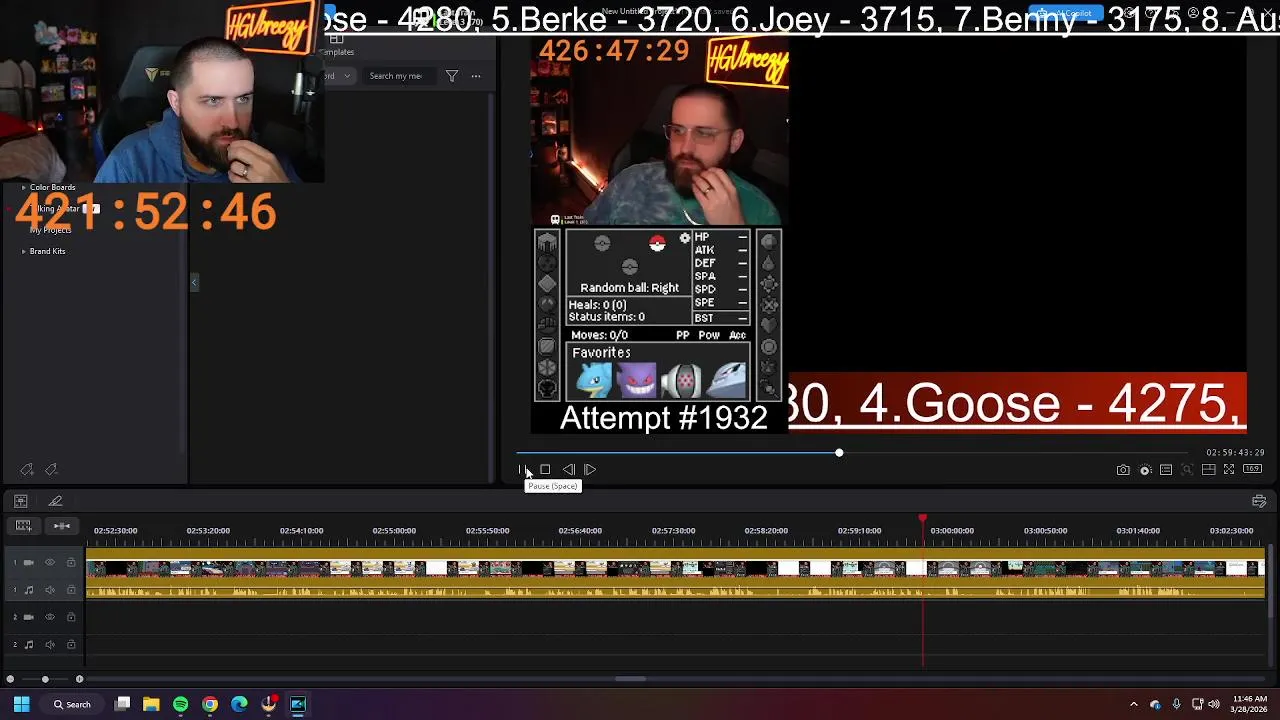Open the three-dot more options in media panel
The height and width of the screenshot is (720, 1280).
tap(476, 76)
